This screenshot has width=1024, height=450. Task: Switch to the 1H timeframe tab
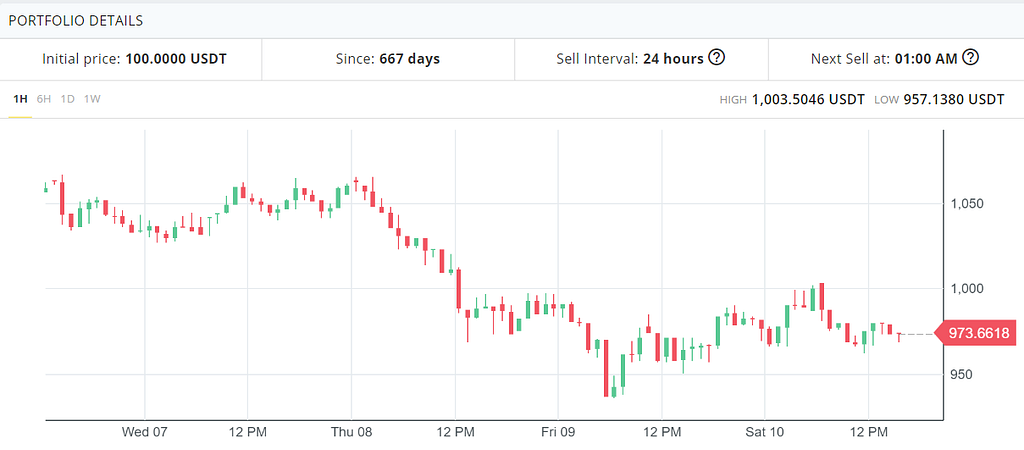coord(20,99)
